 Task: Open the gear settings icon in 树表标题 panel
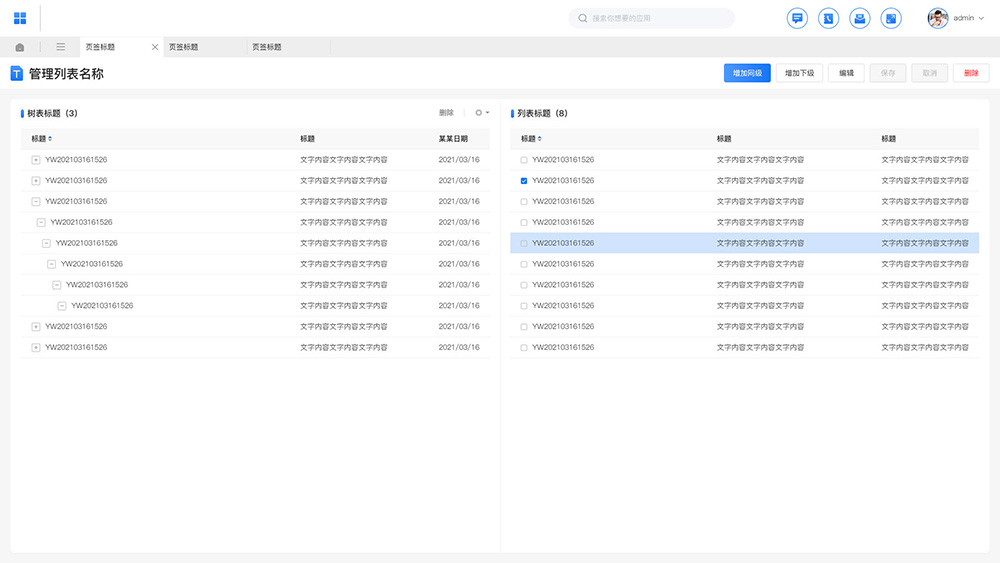[478, 113]
